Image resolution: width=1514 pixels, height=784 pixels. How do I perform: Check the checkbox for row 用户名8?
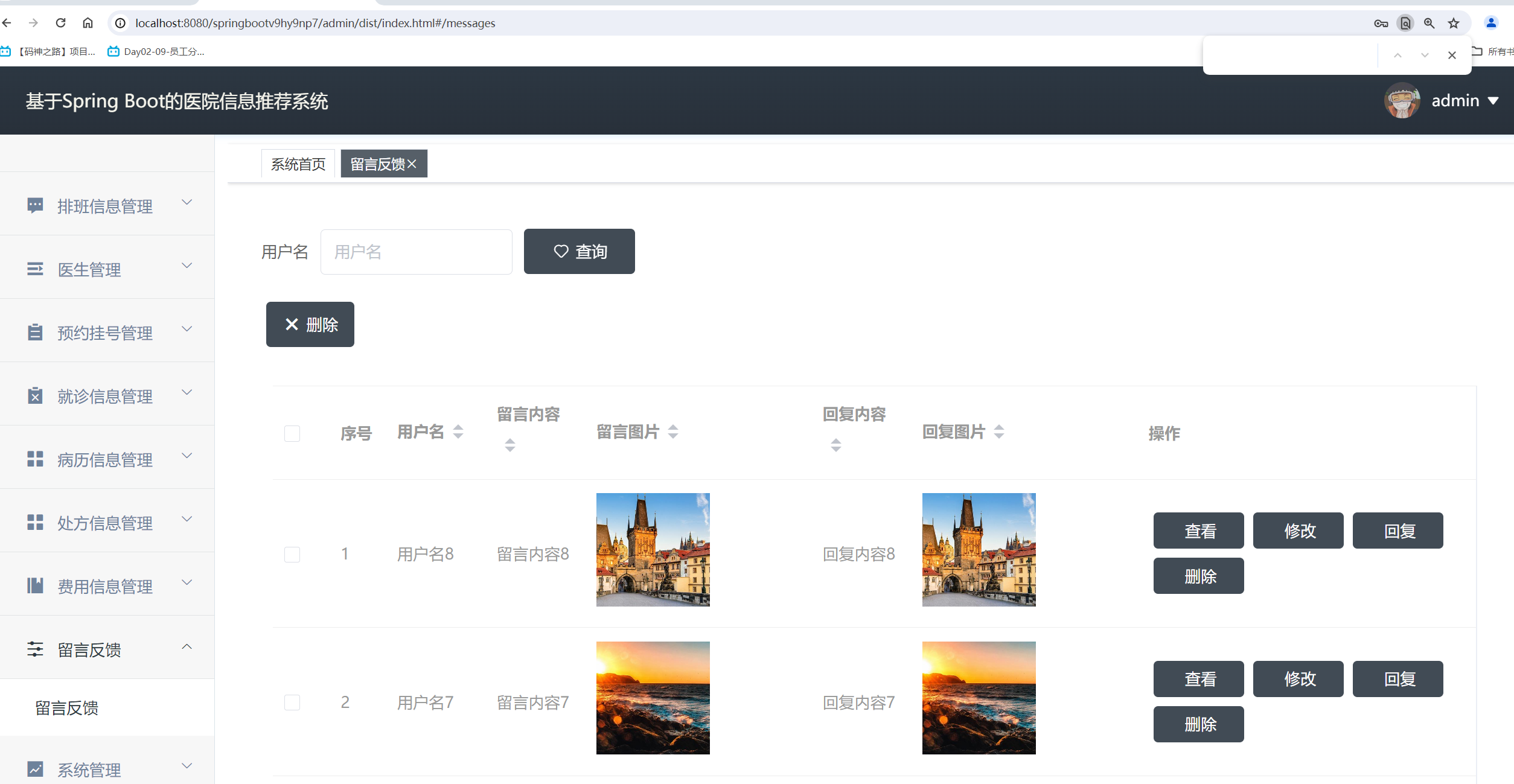tap(292, 554)
